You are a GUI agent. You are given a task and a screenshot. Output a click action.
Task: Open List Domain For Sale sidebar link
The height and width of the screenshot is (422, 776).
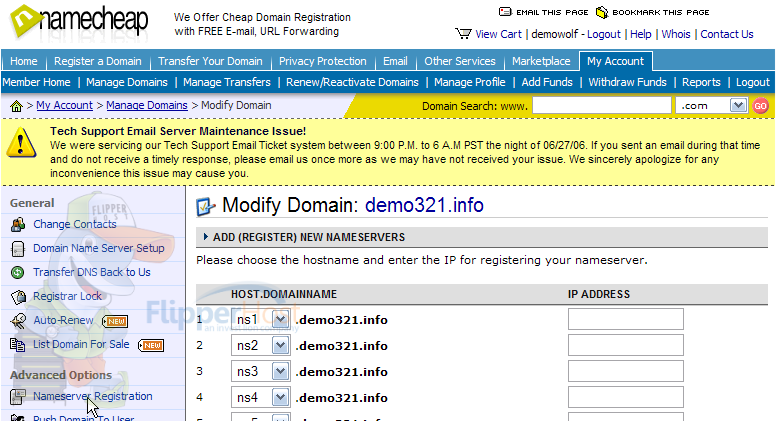pyautogui.click(x=81, y=344)
